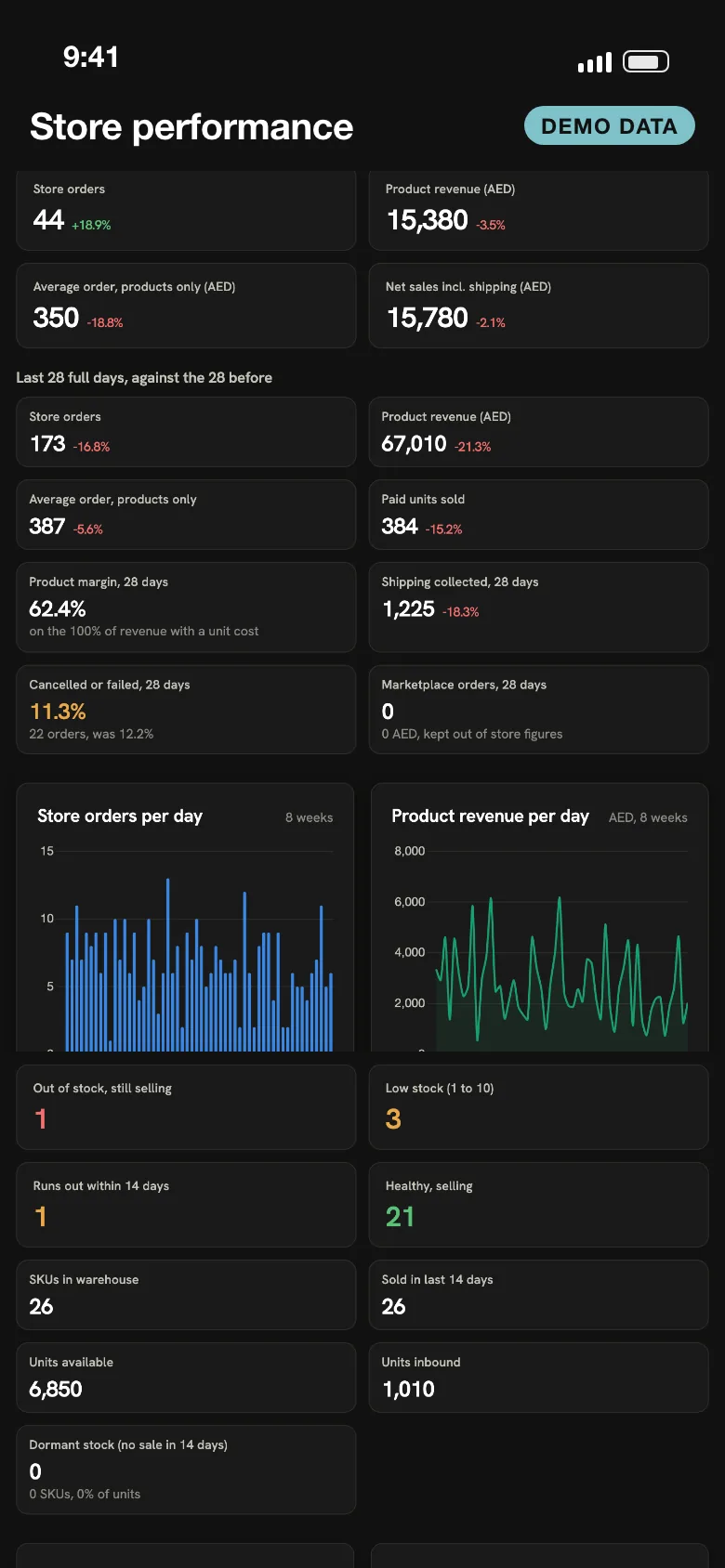Open the Sold in last 14 days card
Viewport: 725px width, 1568px height.
point(539,1295)
